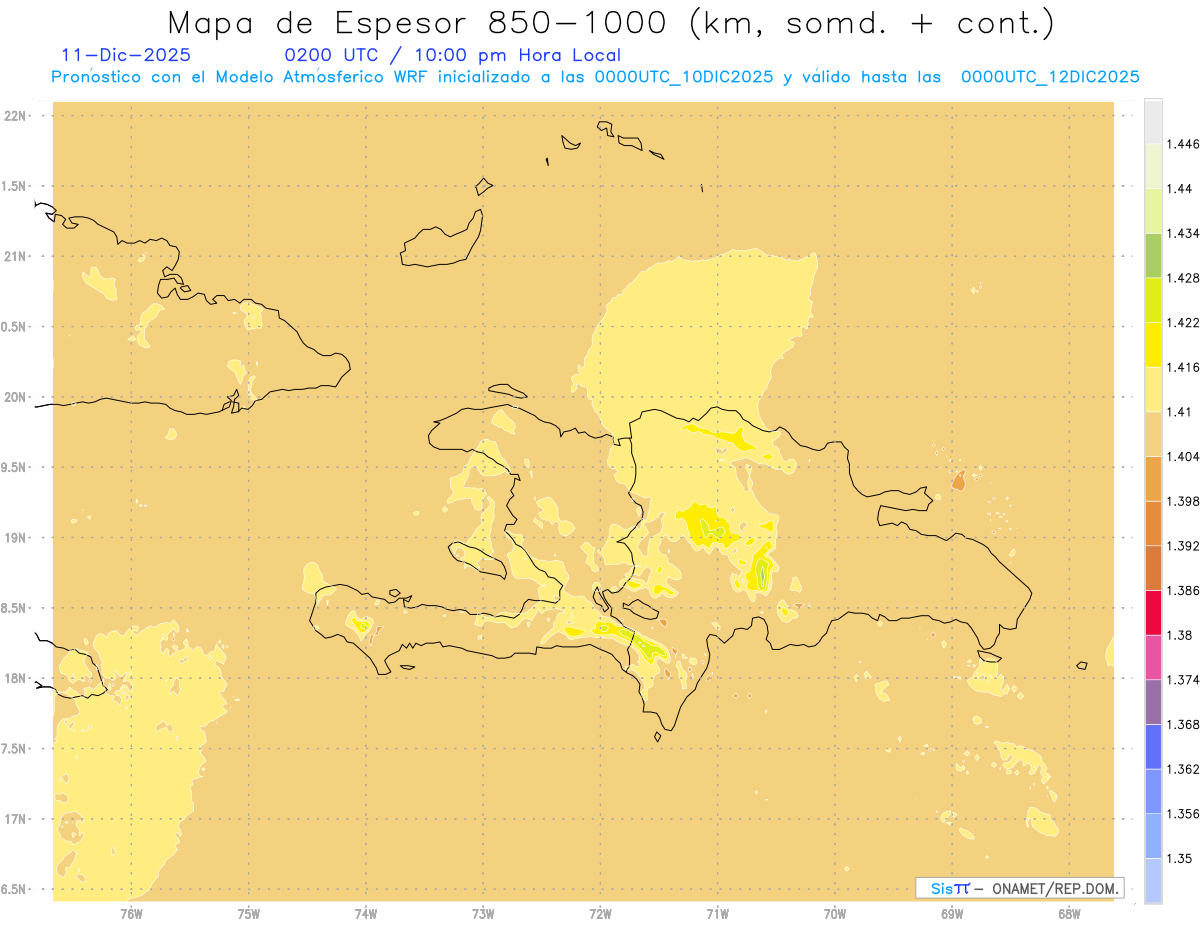This screenshot has height=927, width=1200.
Task: Click the legend value '1.434'
Action: 1183,233
